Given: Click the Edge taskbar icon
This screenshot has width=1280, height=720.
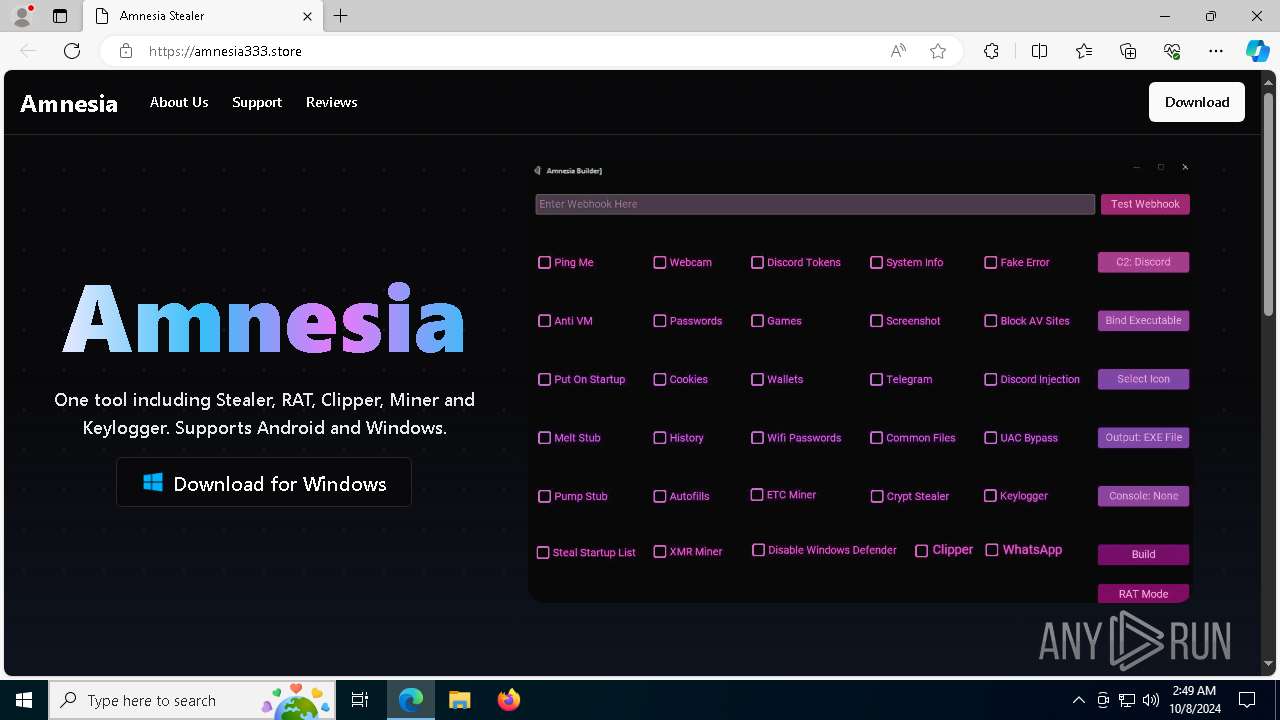Looking at the screenshot, I should (x=411, y=700).
